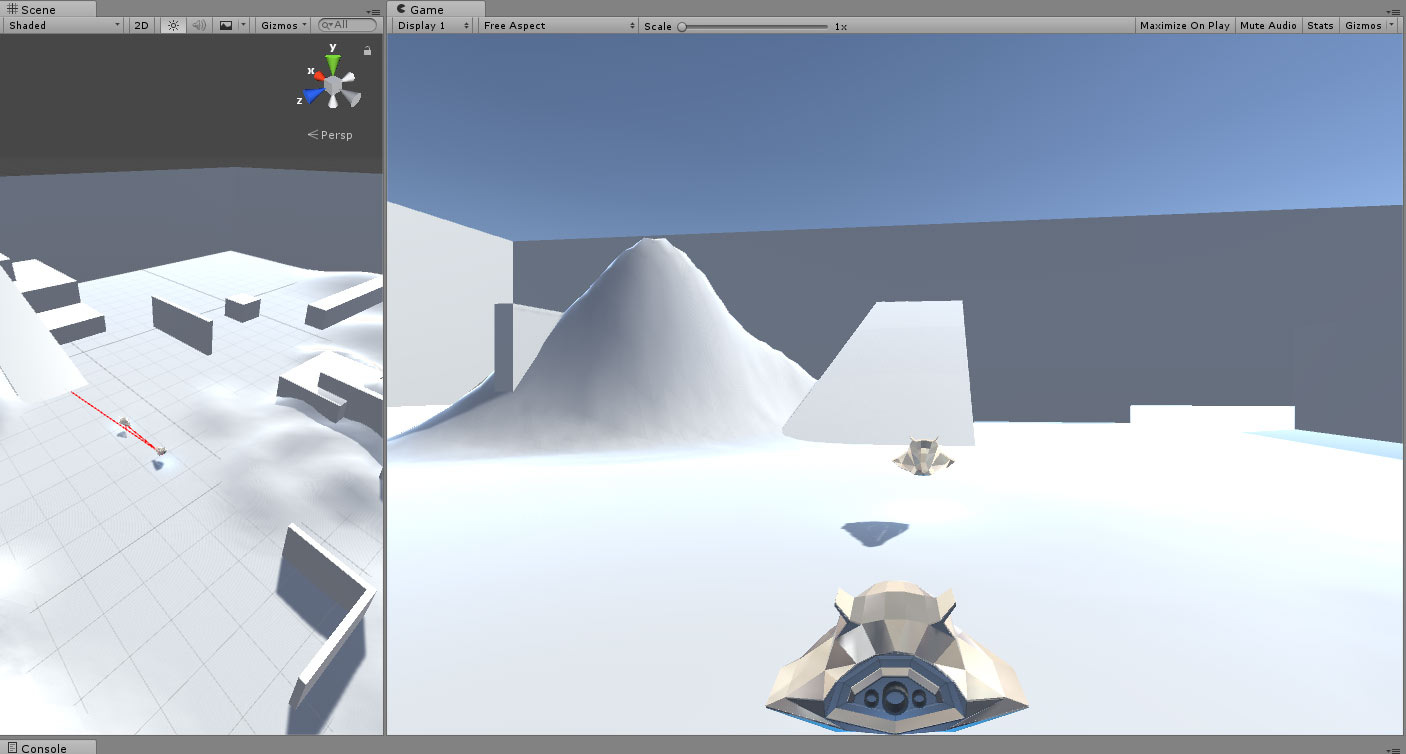1406x754 pixels.
Task: Toggle the scene gizmo lock icon
Action: point(367,50)
